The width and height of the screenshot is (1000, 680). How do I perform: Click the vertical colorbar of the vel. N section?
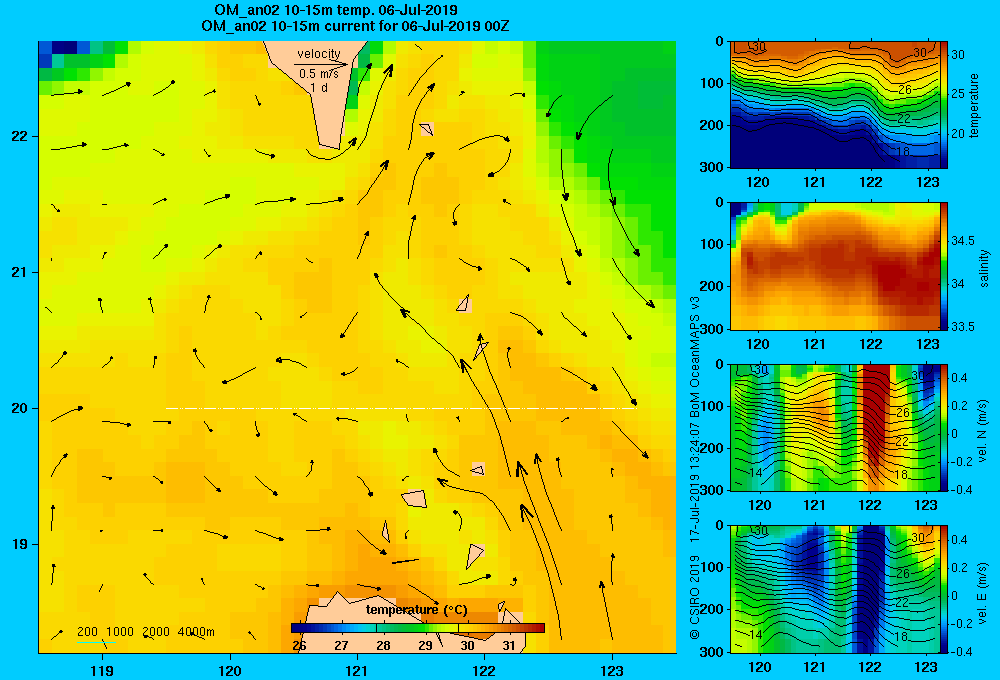pos(944,427)
